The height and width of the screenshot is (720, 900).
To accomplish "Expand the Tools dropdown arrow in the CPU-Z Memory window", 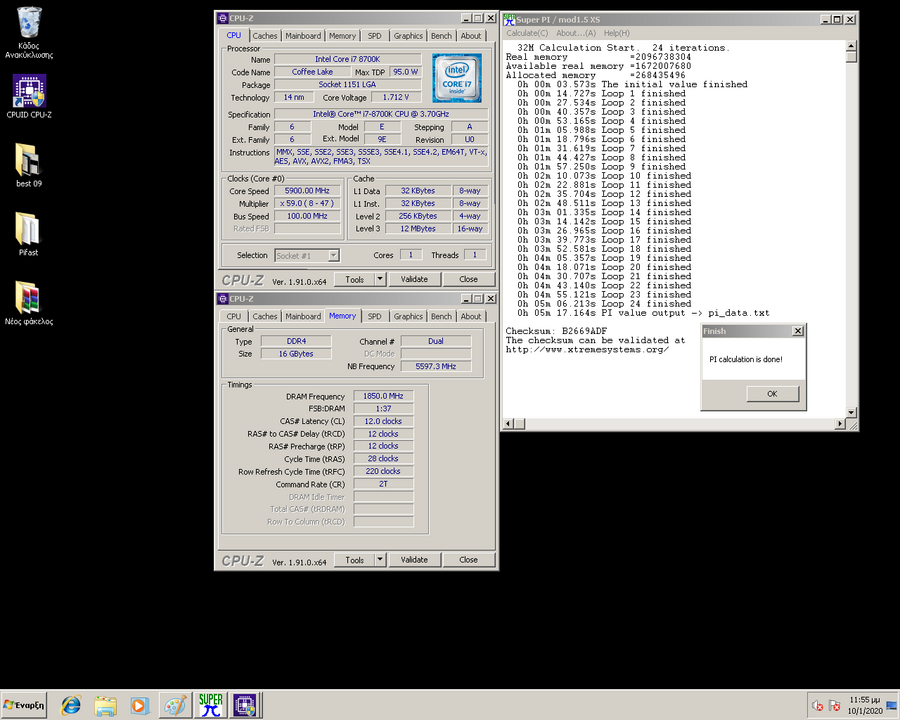I will click(x=380, y=560).
